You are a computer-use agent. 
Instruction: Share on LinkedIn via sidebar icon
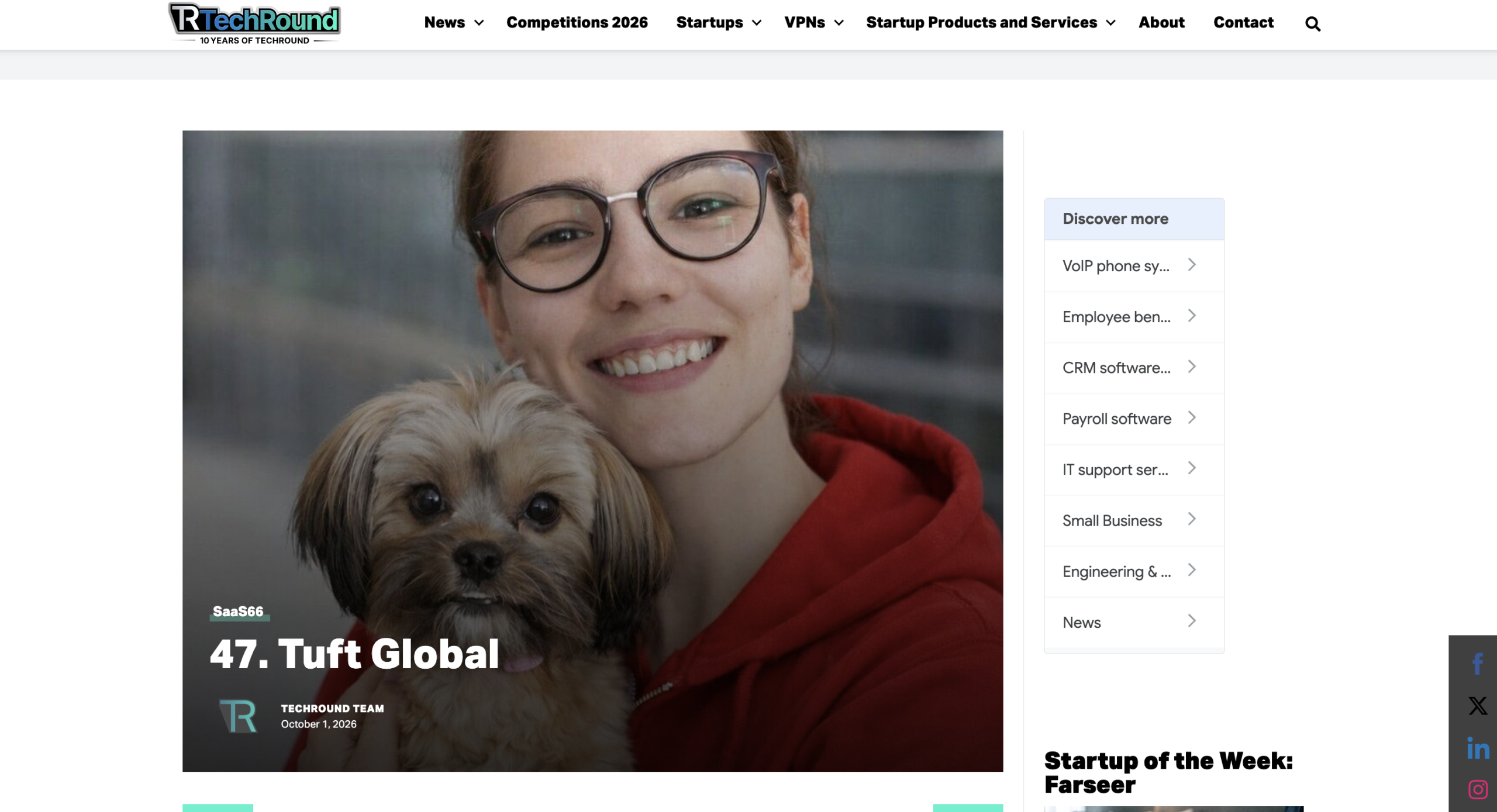[1477, 748]
